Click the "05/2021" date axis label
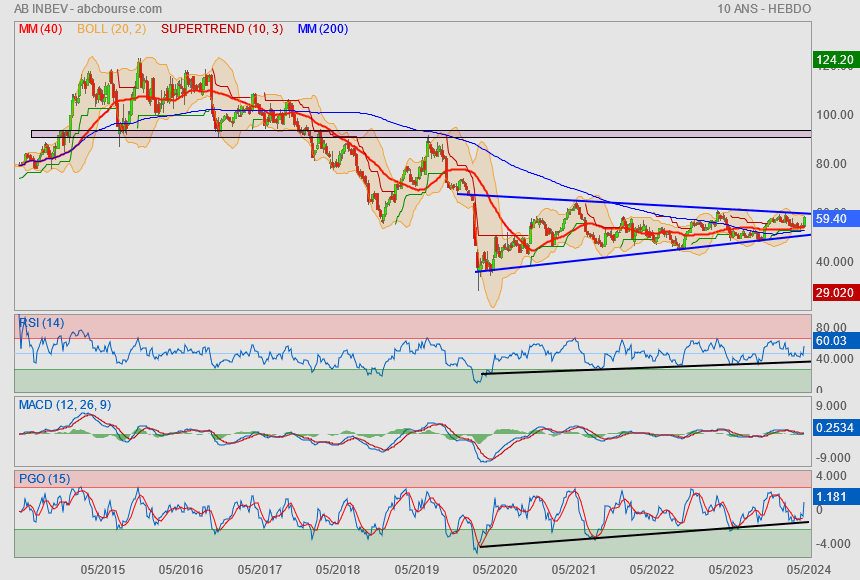Viewport: 860px width, 580px height. click(x=574, y=570)
